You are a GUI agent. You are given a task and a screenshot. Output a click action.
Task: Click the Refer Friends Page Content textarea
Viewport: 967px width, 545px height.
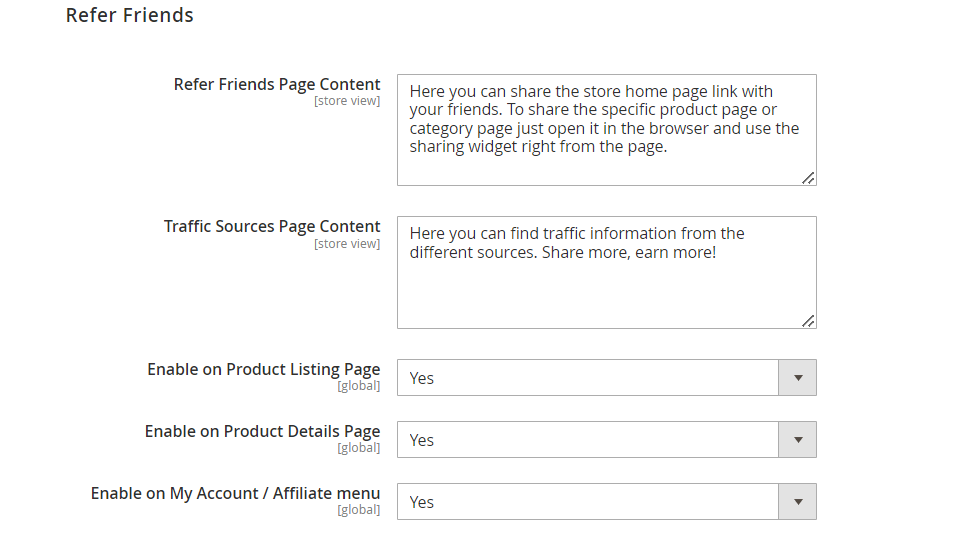click(x=606, y=130)
